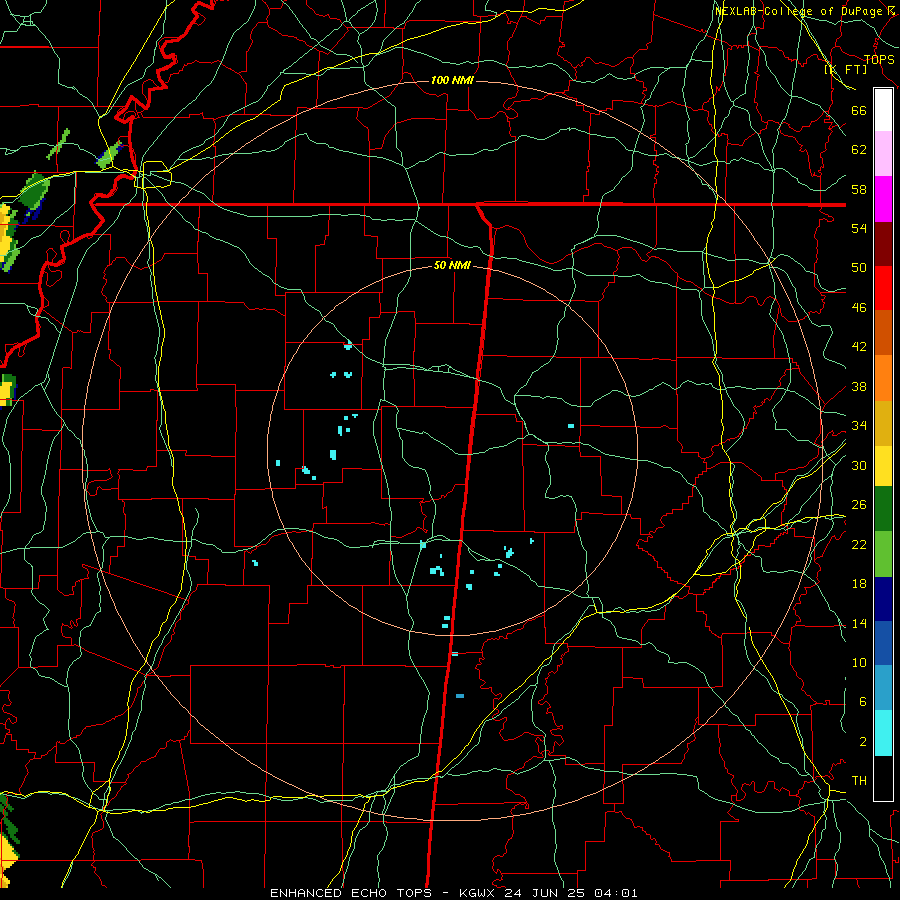Click the light pink legend swatch
This screenshot has height=900, width=900.
[x=883, y=153]
